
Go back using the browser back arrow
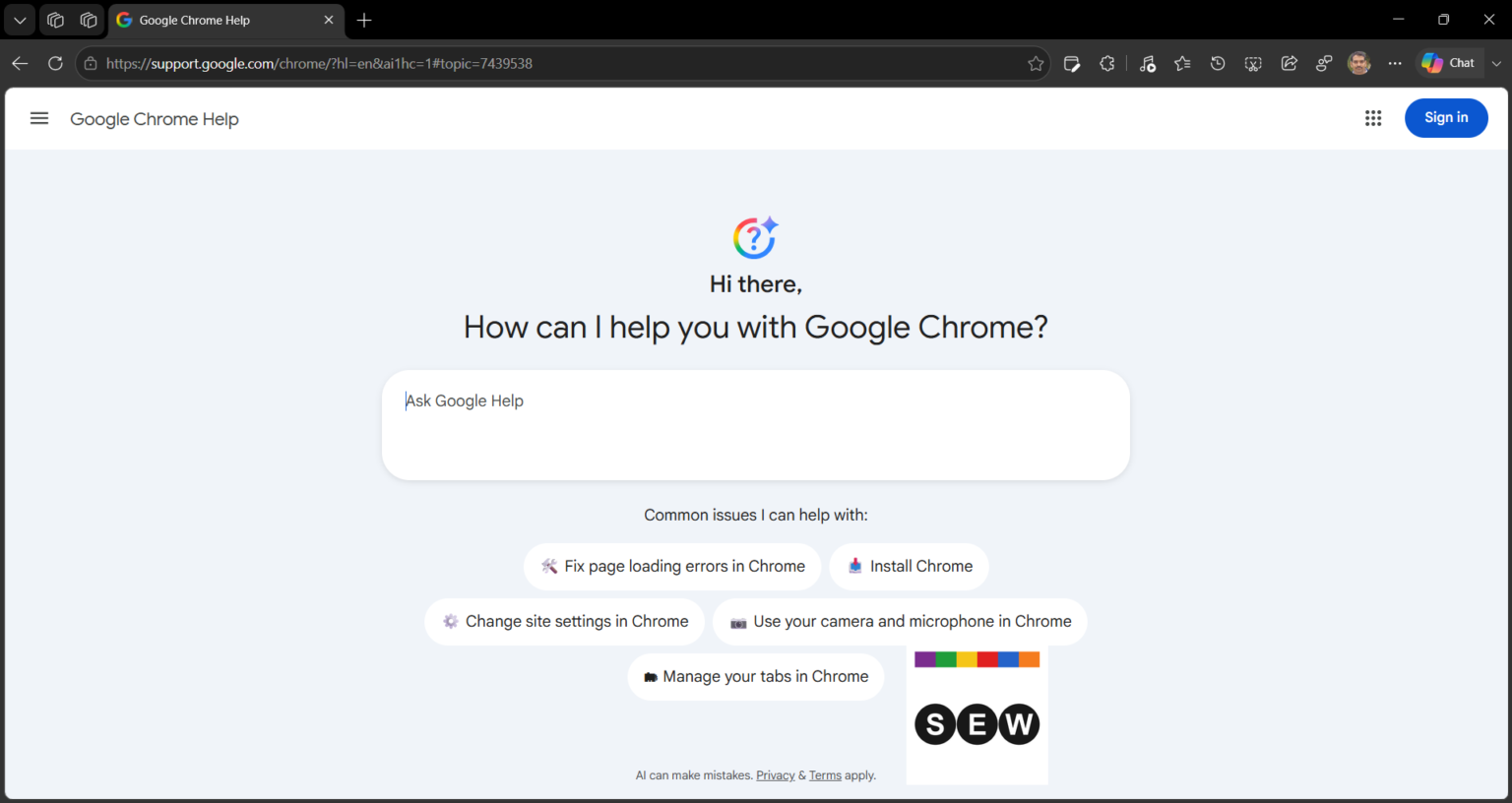click(x=20, y=63)
